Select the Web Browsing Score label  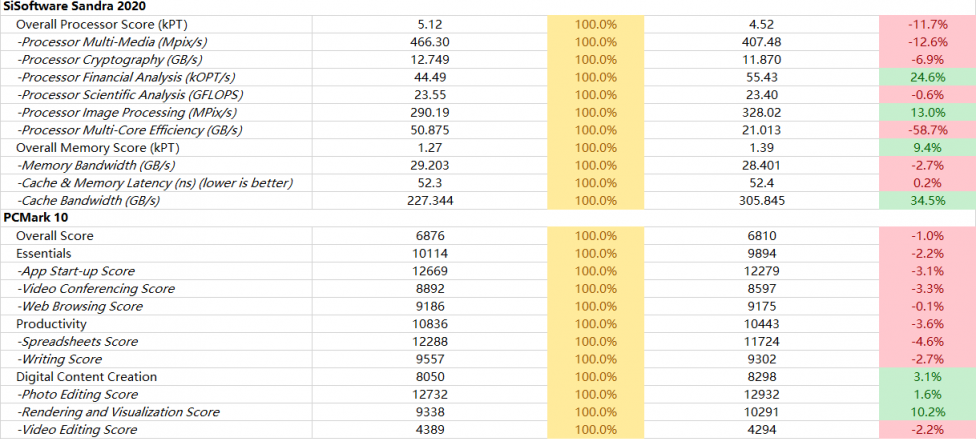point(80,306)
